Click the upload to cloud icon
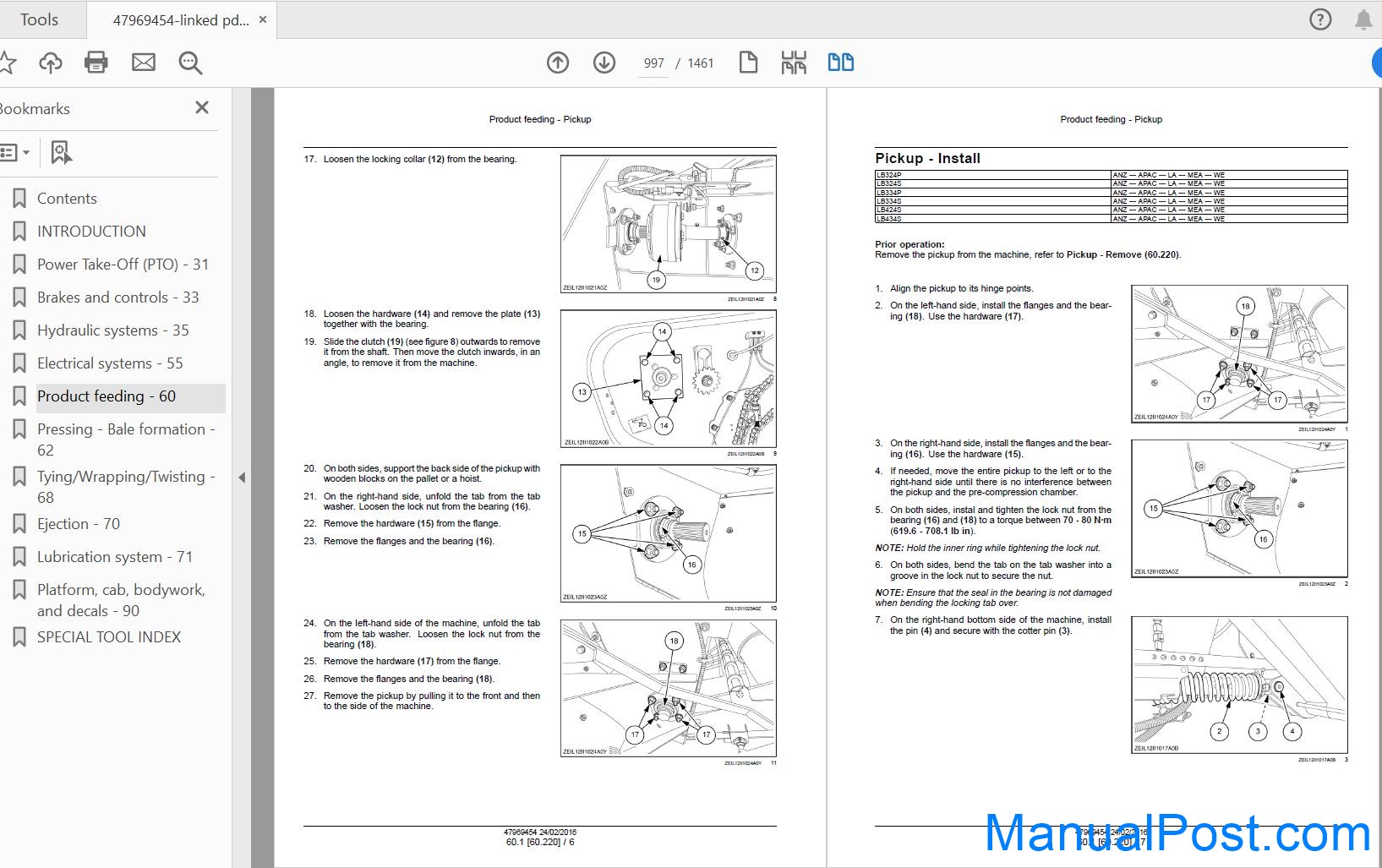 [51, 63]
